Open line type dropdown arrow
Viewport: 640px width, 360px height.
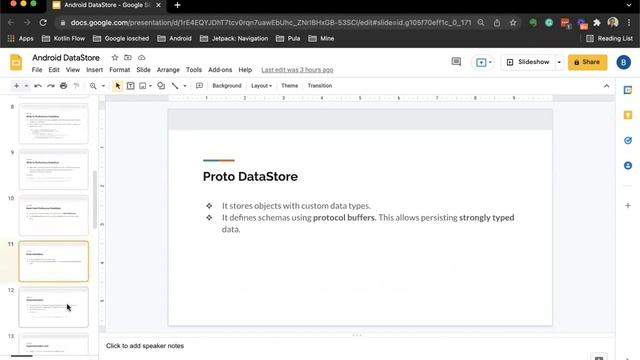click(x=185, y=86)
